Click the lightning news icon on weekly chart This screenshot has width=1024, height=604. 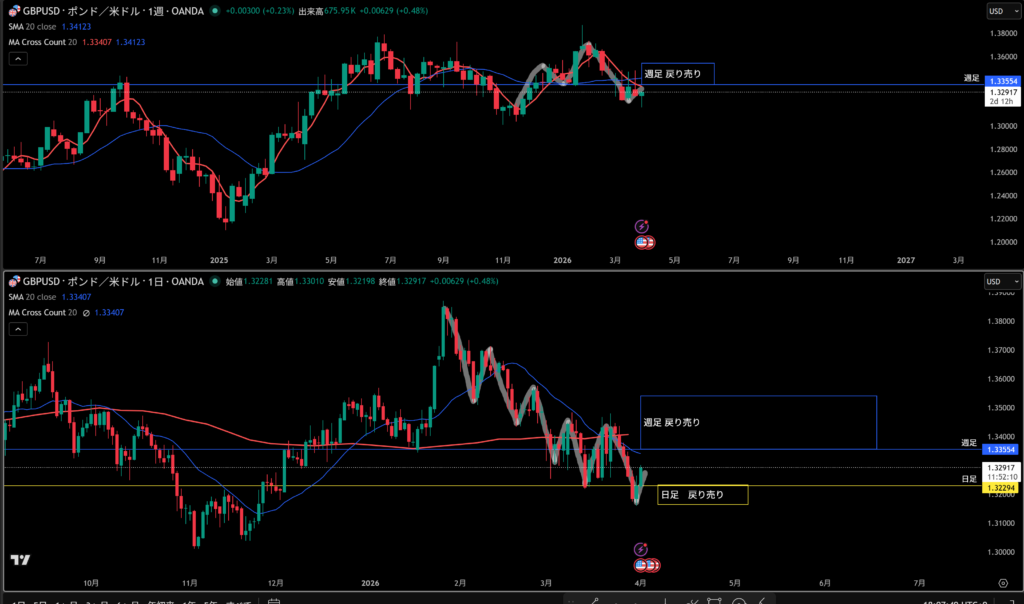[x=644, y=227]
